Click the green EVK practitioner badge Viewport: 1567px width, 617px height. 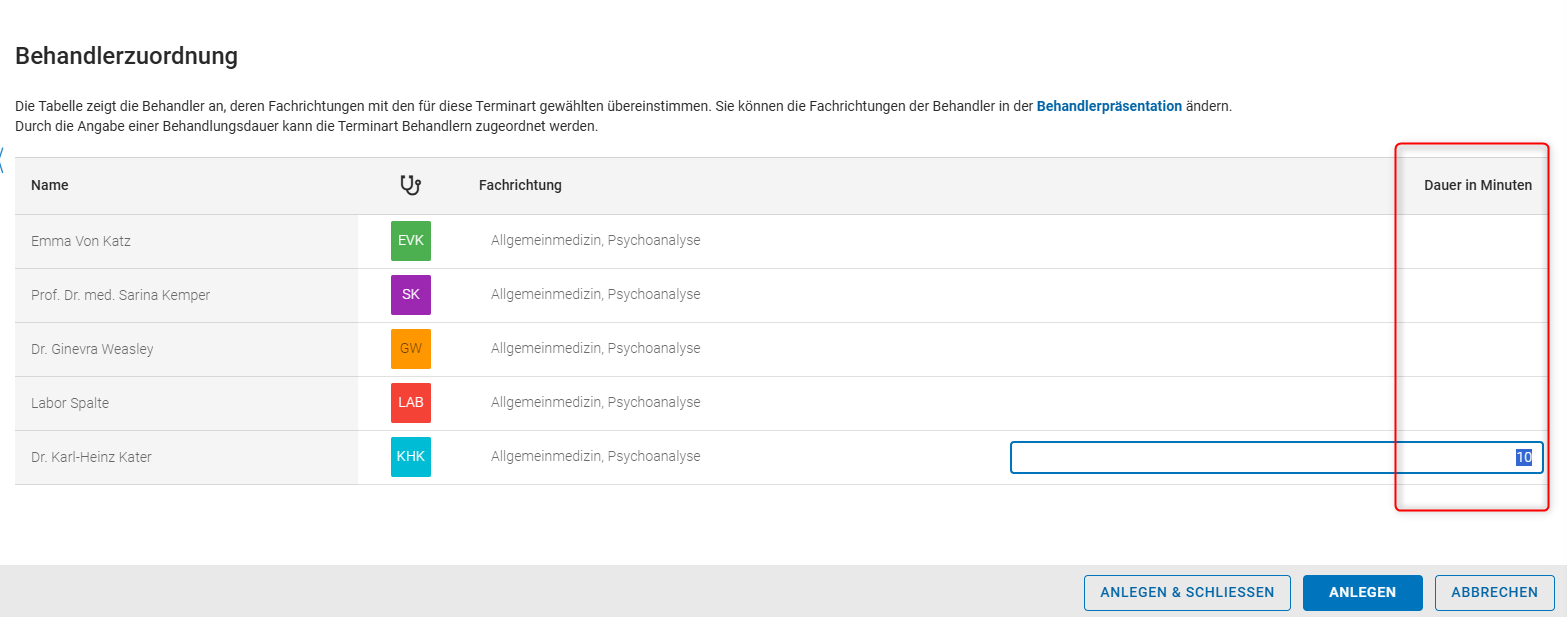[411, 241]
